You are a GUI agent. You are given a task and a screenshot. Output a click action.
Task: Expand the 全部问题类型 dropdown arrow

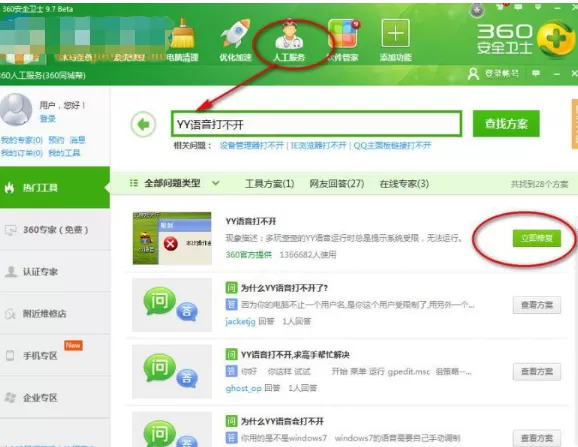(216, 183)
